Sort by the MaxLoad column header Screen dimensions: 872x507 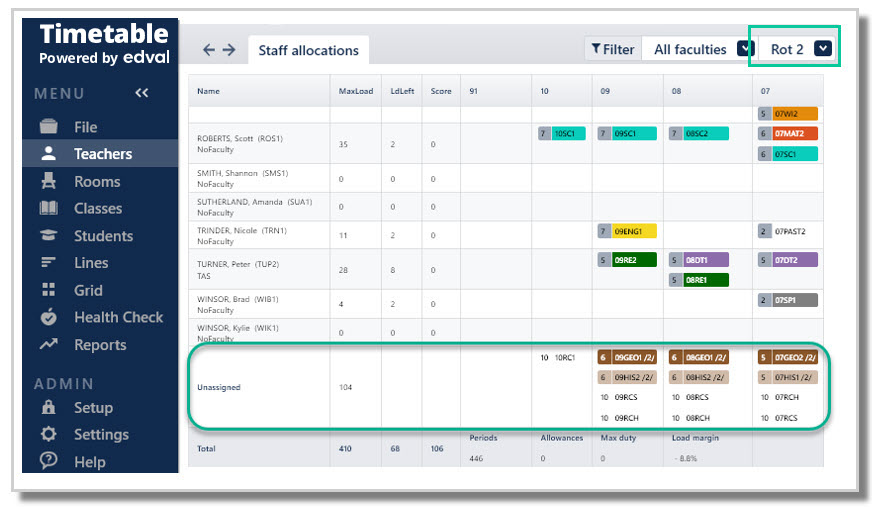356,91
